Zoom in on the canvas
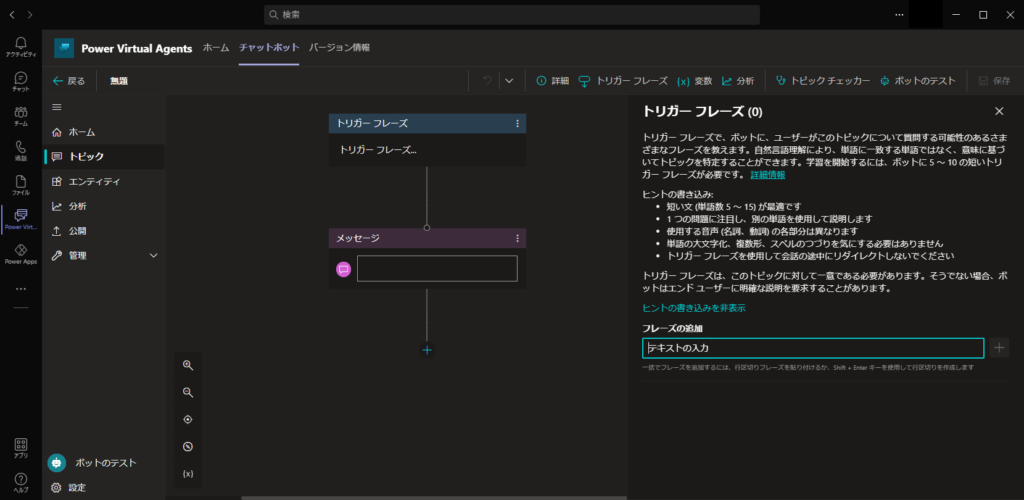This screenshot has height=500, width=1024. 188,366
